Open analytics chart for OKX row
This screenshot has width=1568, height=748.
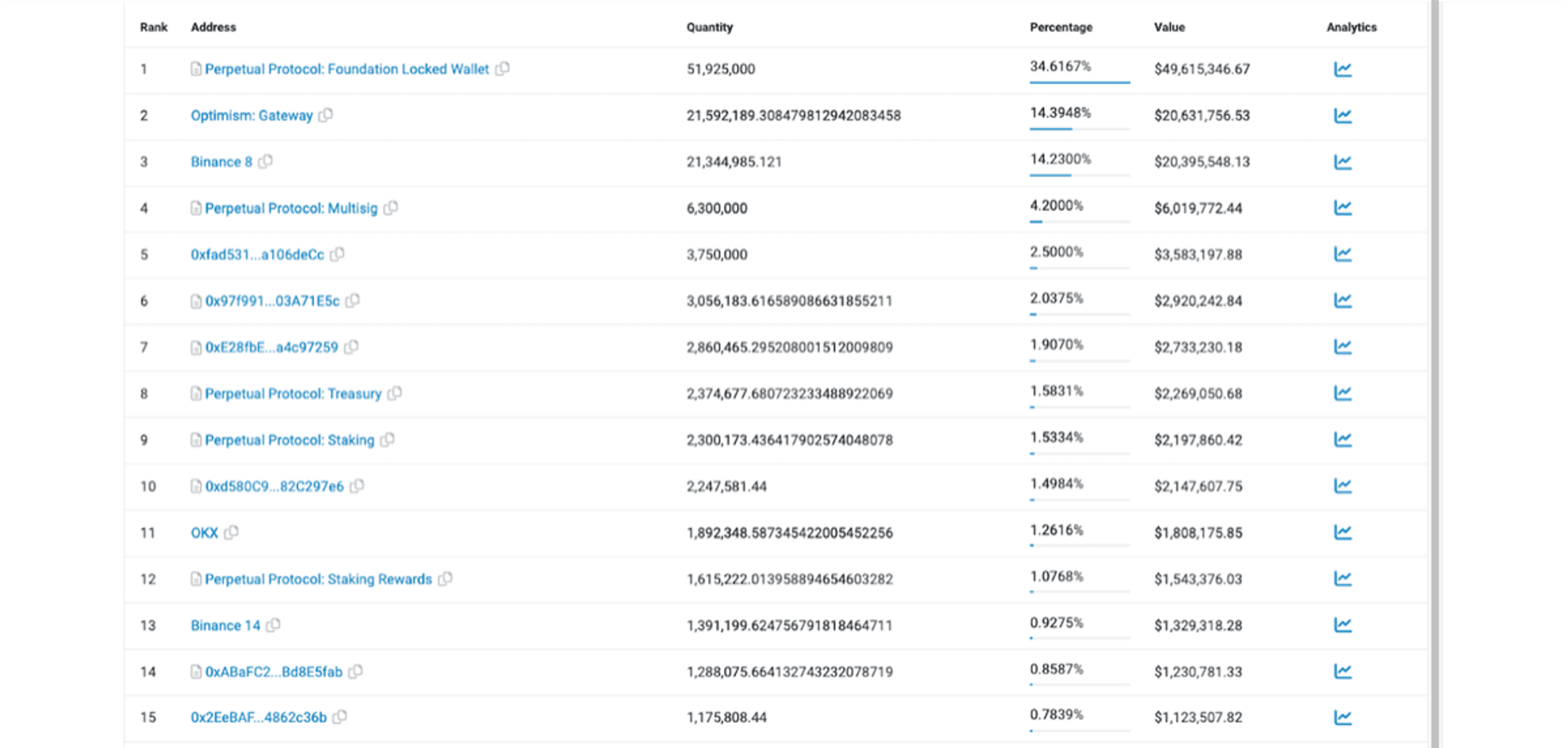1342,533
